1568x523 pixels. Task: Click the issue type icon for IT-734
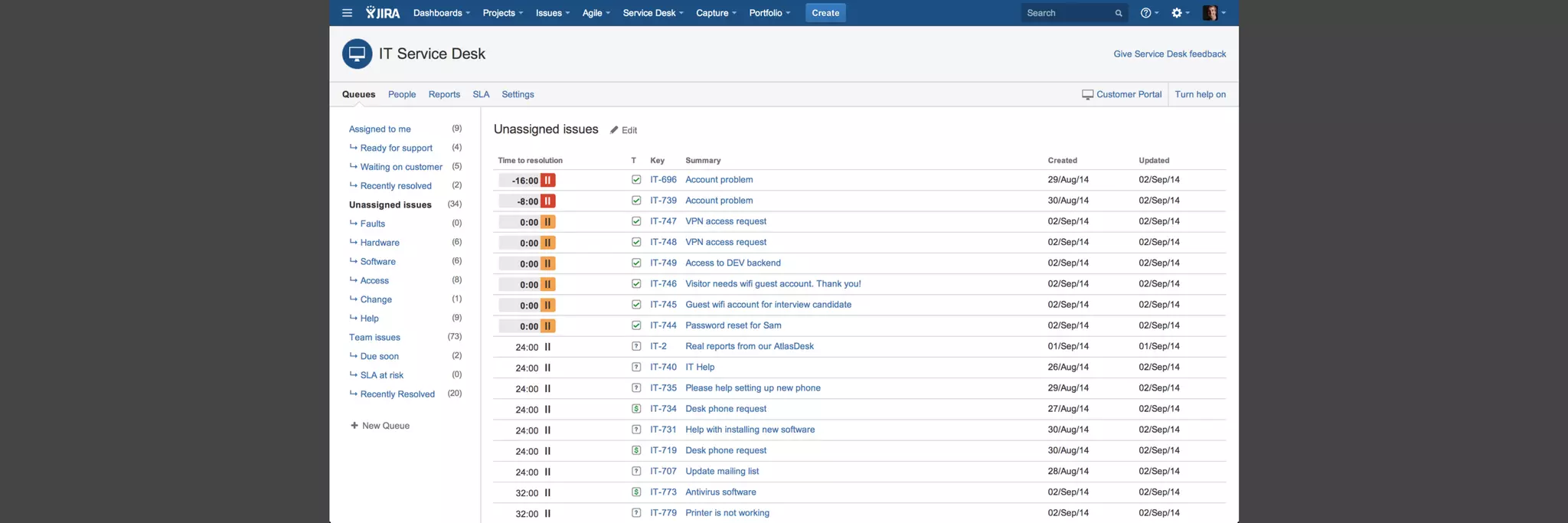click(636, 409)
